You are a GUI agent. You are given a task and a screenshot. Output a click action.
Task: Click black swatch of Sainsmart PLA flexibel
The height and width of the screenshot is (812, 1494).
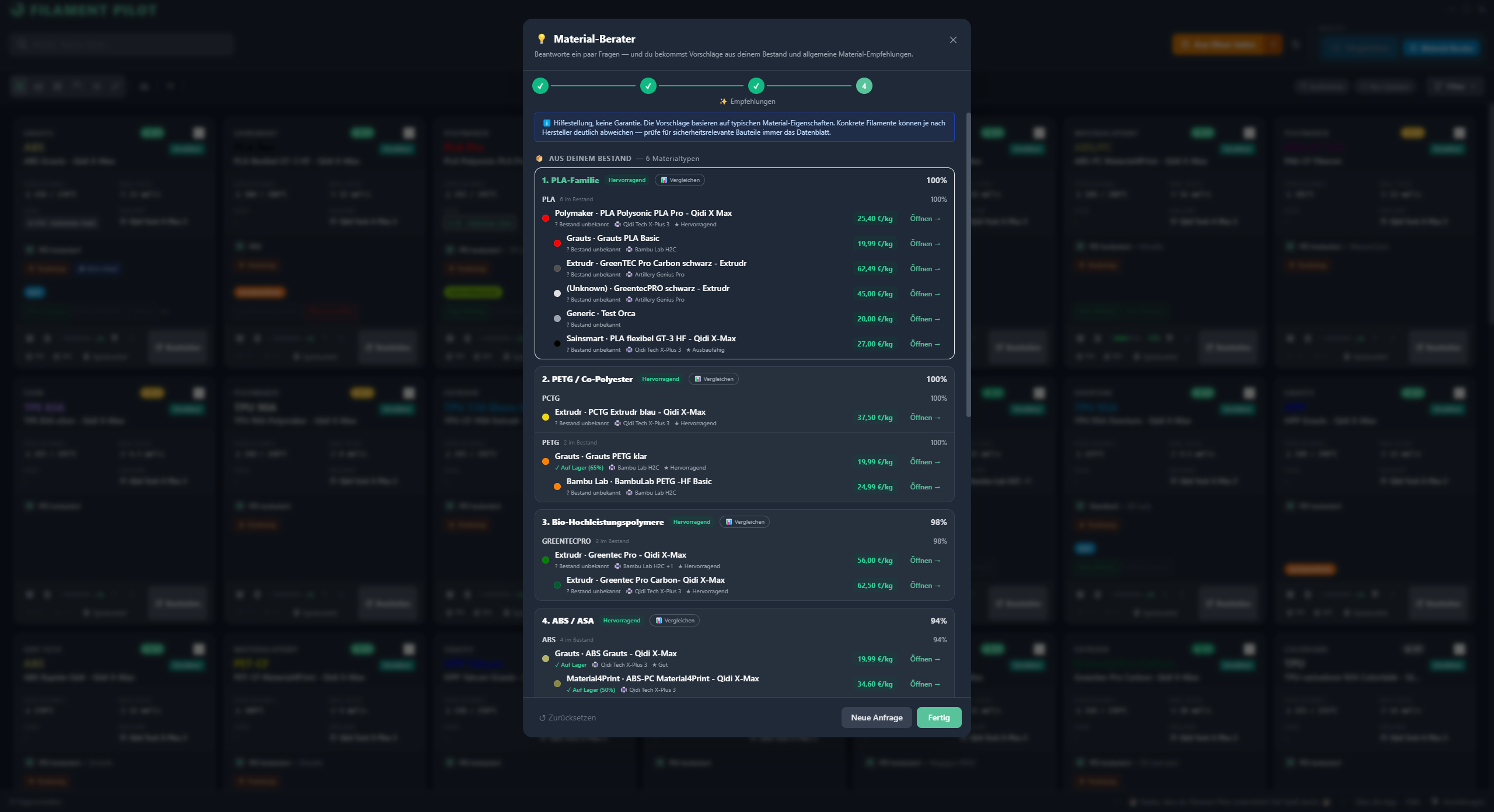click(557, 344)
